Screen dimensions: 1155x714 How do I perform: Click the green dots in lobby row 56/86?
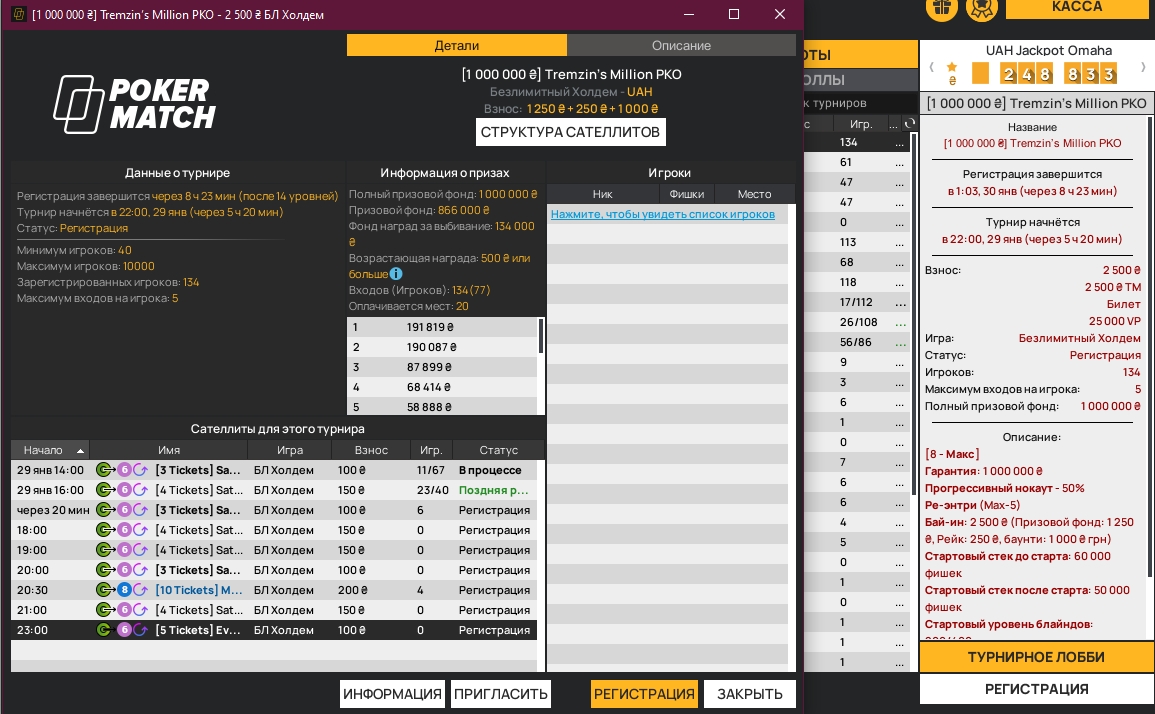(900, 343)
